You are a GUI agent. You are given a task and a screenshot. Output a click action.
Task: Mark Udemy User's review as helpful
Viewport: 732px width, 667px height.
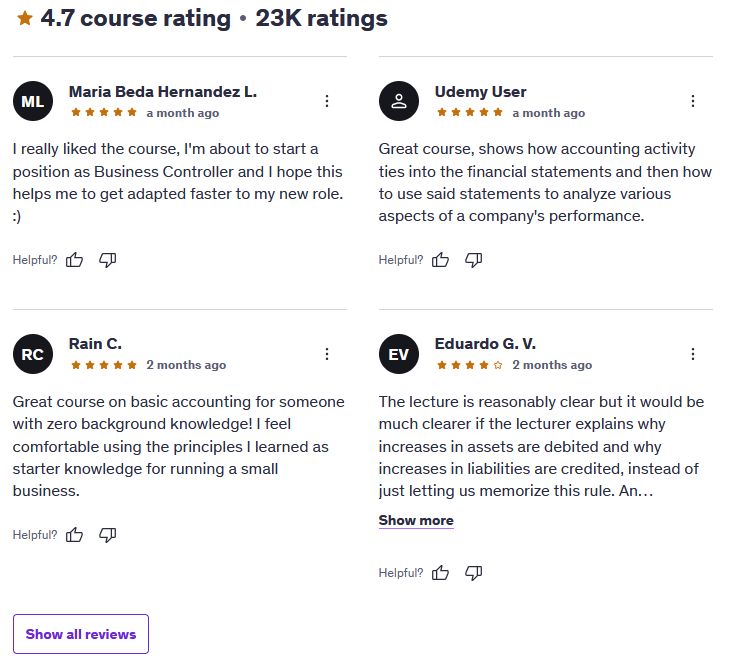(440, 260)
